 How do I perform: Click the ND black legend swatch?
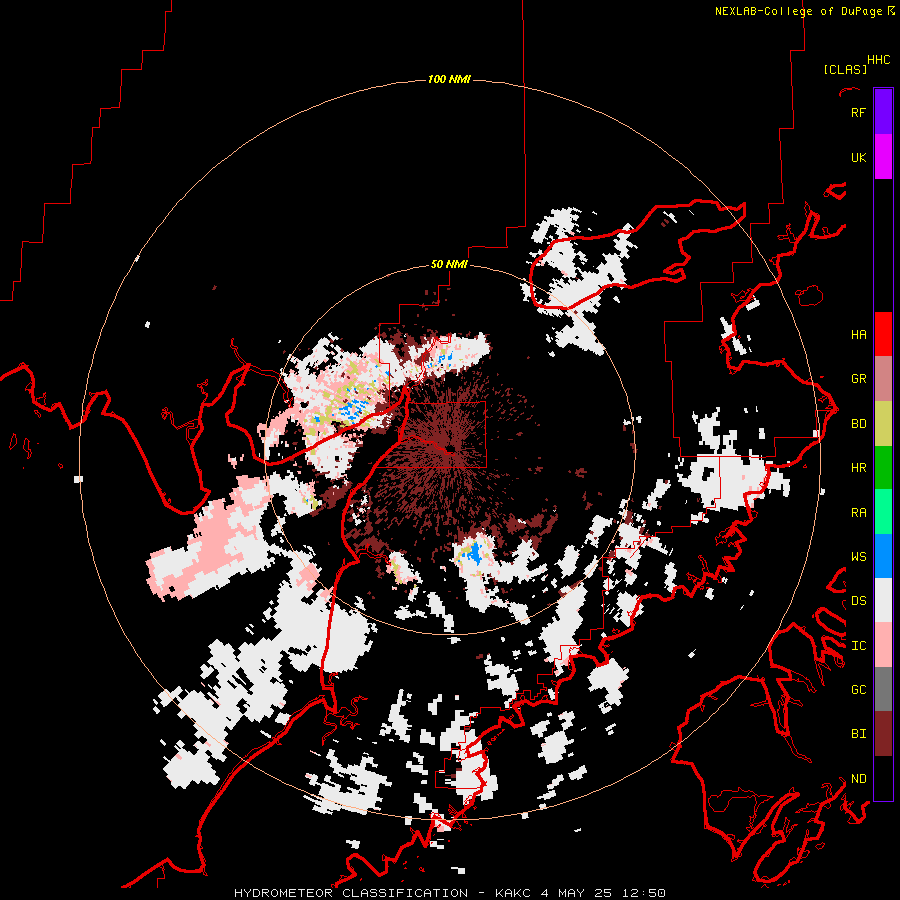[883, 778]
